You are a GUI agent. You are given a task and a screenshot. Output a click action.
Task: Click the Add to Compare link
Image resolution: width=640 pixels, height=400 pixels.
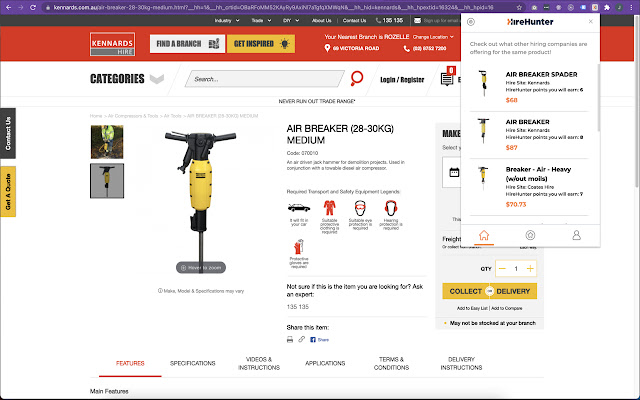pyautogui.click(x=507, y=308)
